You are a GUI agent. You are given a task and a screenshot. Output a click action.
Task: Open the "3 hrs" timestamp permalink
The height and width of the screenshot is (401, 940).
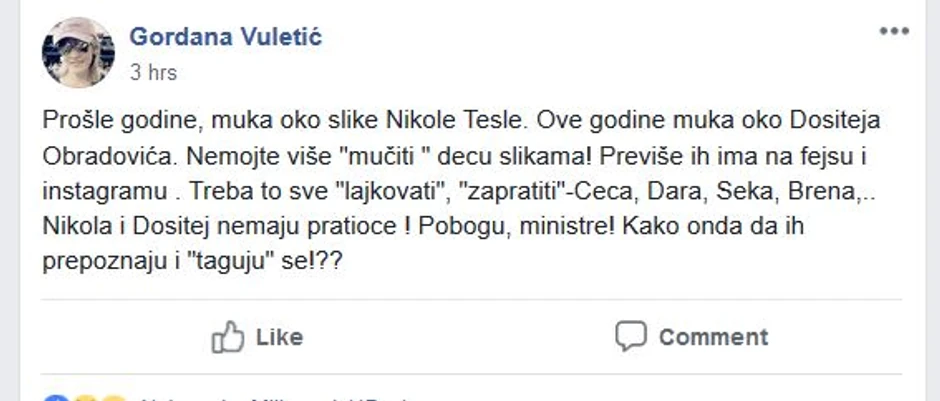pyautogui.click(x=153, y=73)
